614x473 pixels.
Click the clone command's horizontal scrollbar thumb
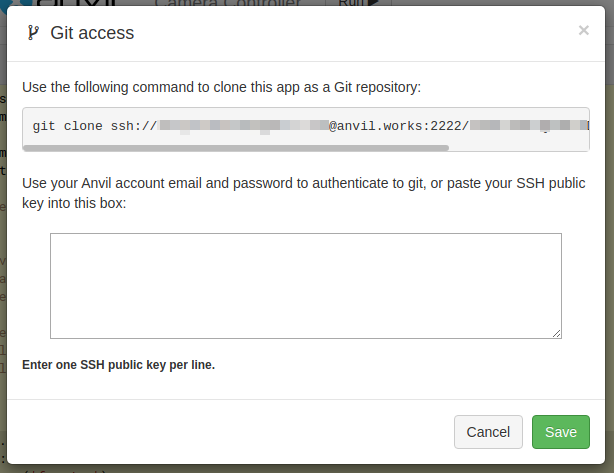pos(235,147)
